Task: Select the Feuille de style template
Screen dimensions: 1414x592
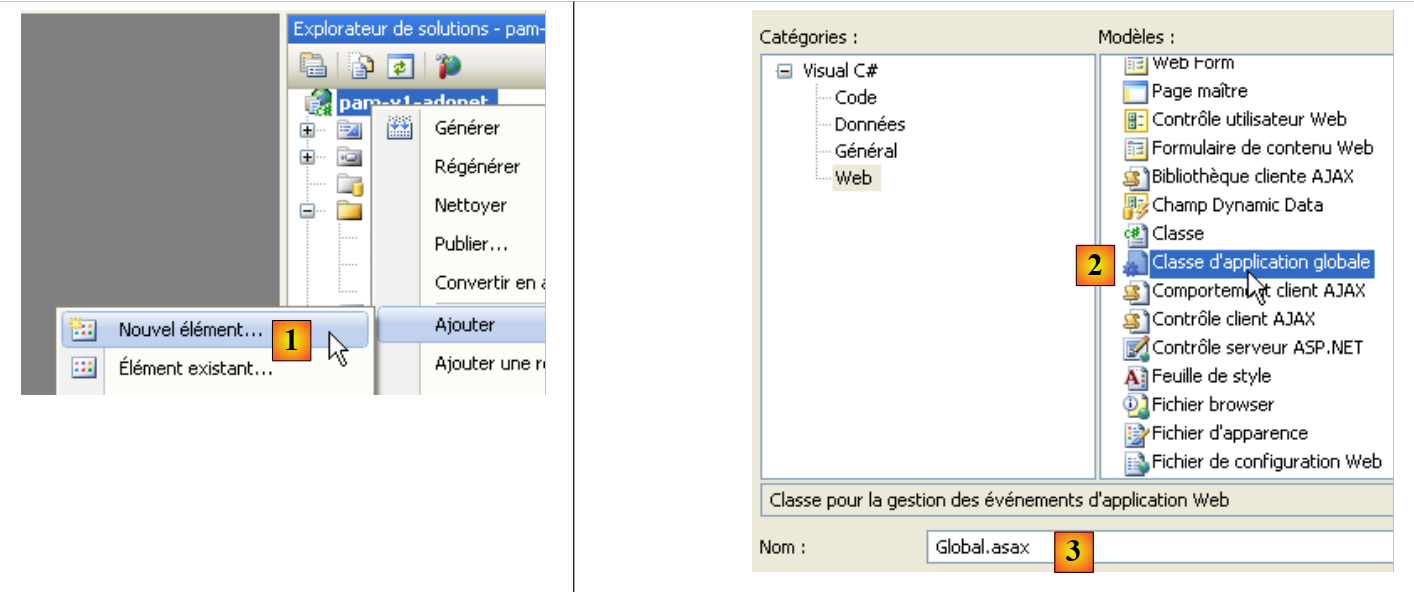Action: [1211, 376]
